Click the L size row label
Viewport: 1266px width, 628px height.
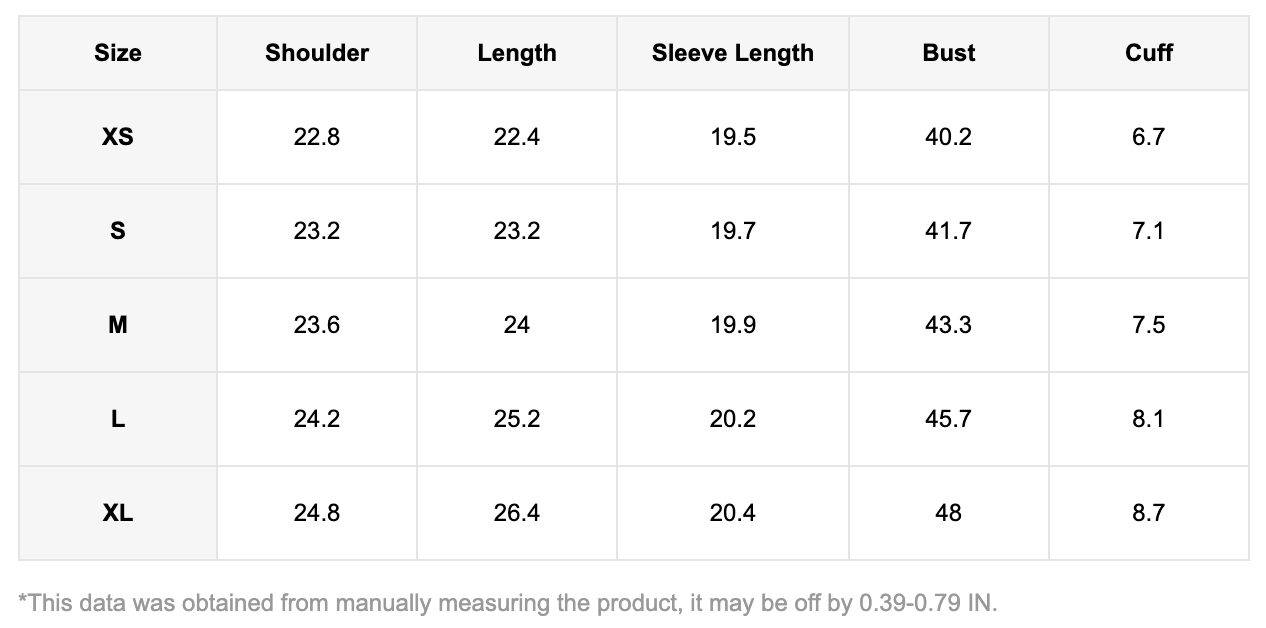[118, 419]
